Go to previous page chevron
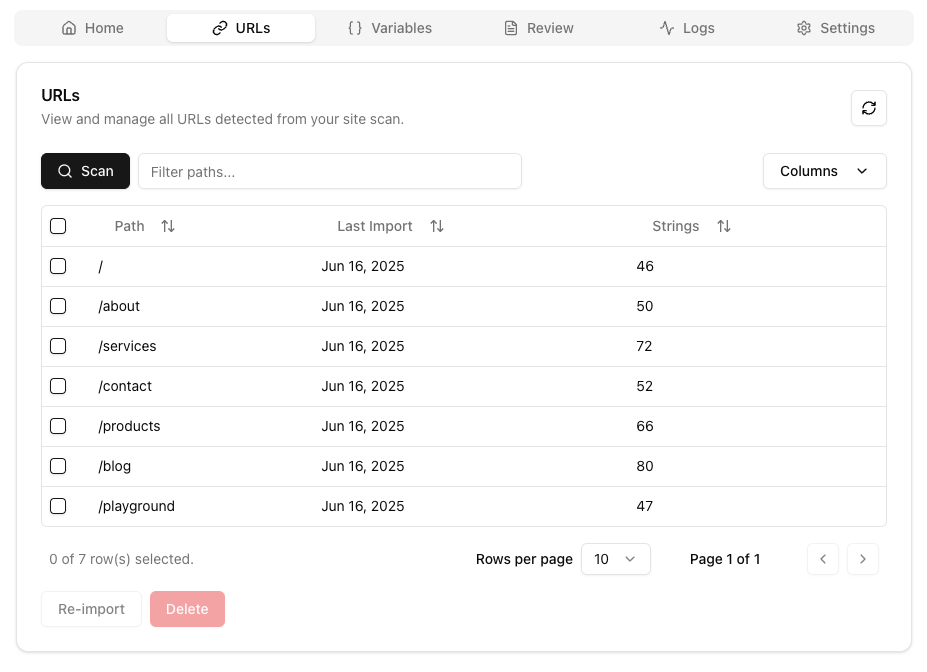Screen dimensions: 927x672 pos(823,559)
